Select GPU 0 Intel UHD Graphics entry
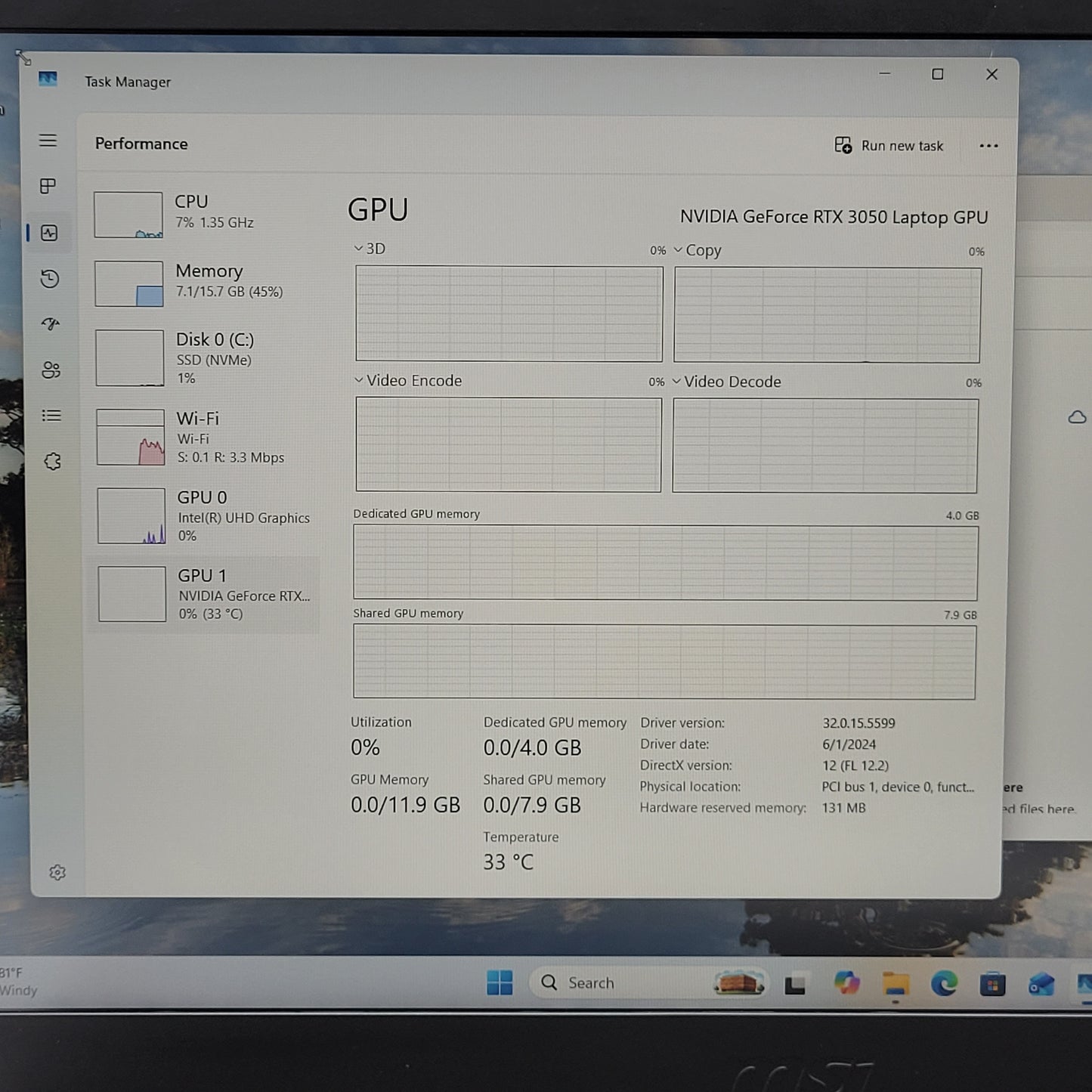 tap(205, 516)
